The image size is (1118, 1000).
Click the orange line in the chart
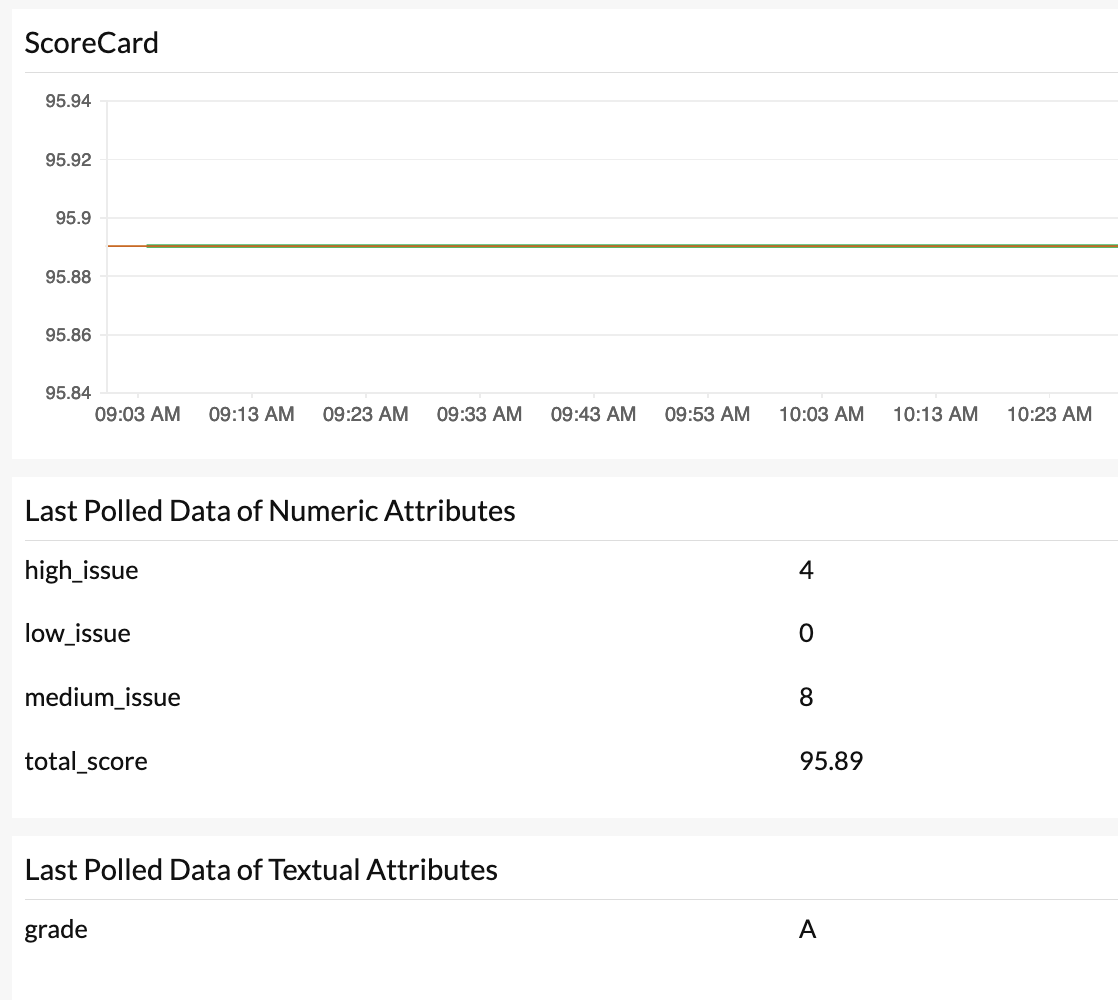[x=600, y=246]
